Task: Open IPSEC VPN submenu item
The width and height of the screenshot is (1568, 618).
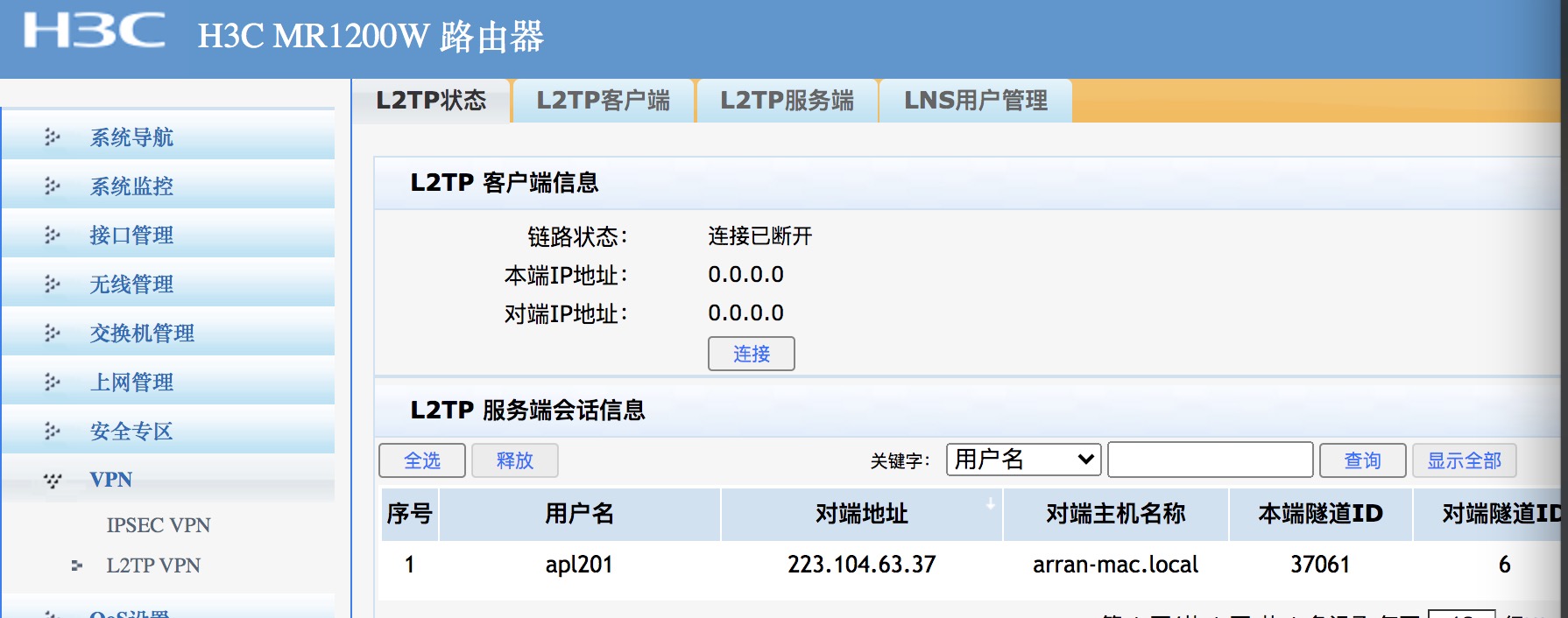Action: pyautogui.click(x=159, y=525)
